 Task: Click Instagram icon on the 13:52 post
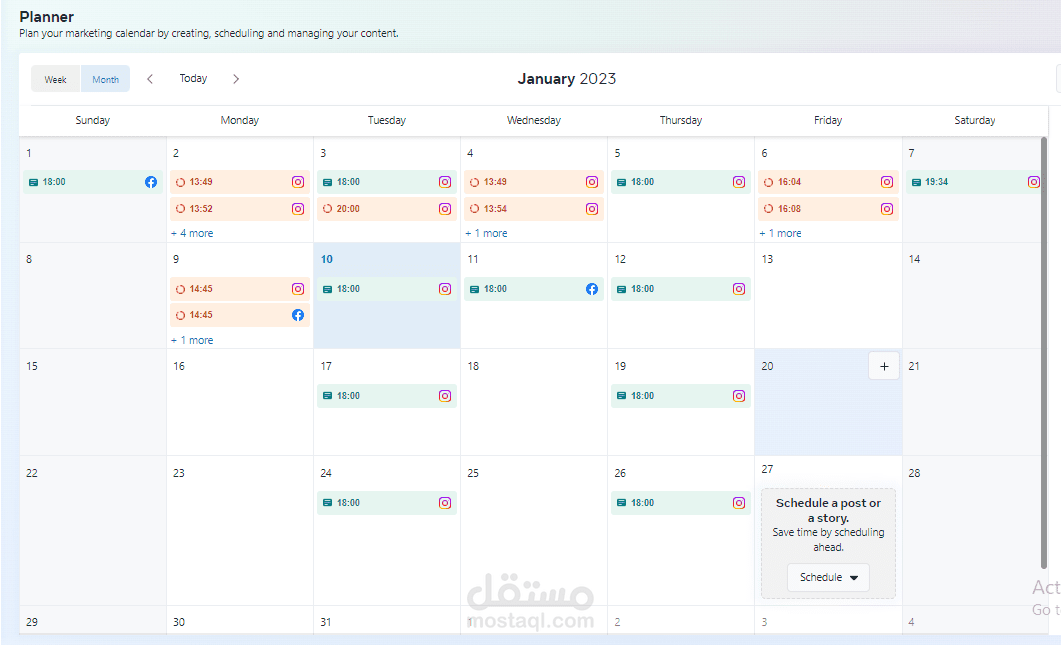[298, 208]
